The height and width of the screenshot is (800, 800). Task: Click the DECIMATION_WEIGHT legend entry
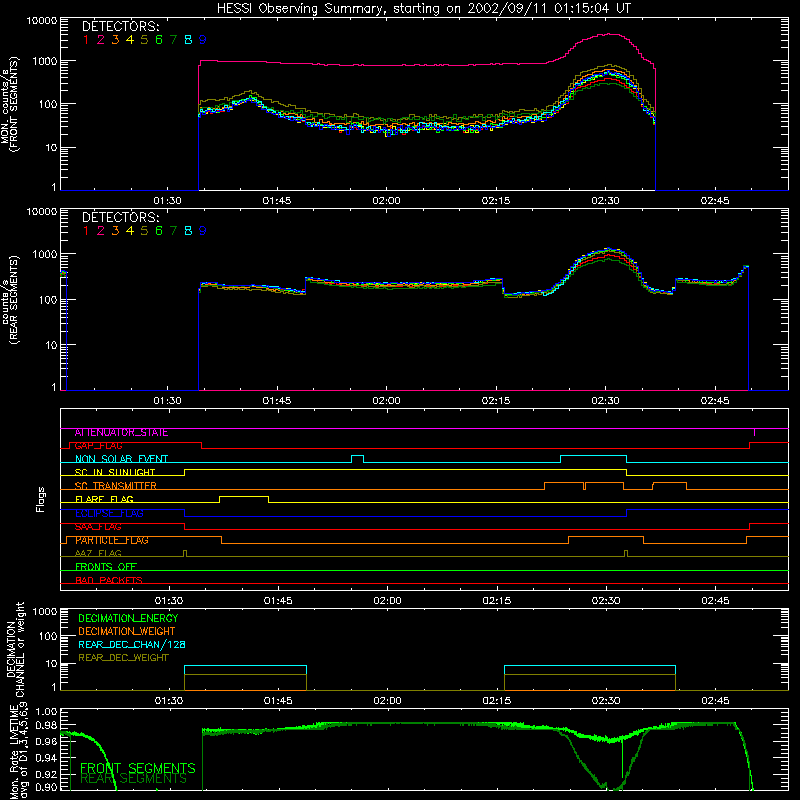point(127,632)
